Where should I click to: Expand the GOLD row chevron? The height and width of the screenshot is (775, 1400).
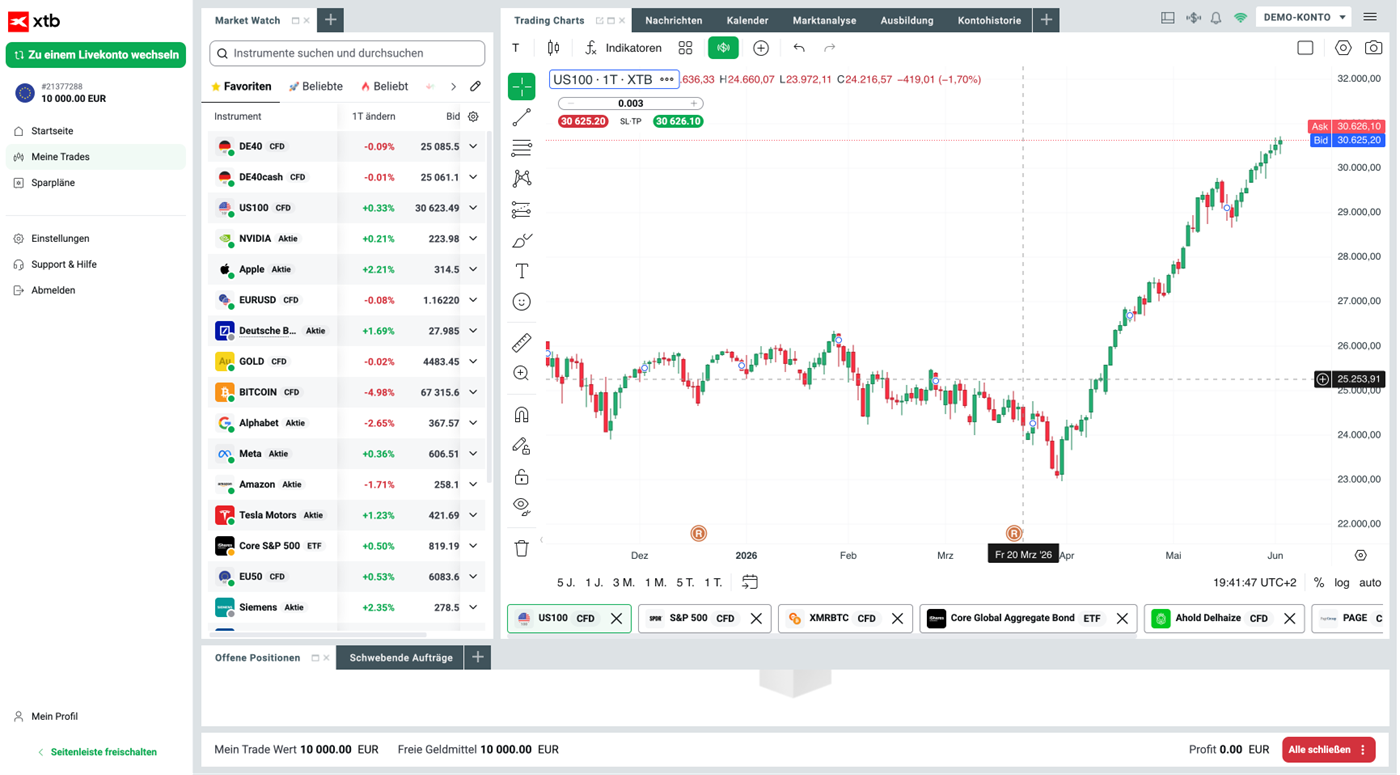473,362
